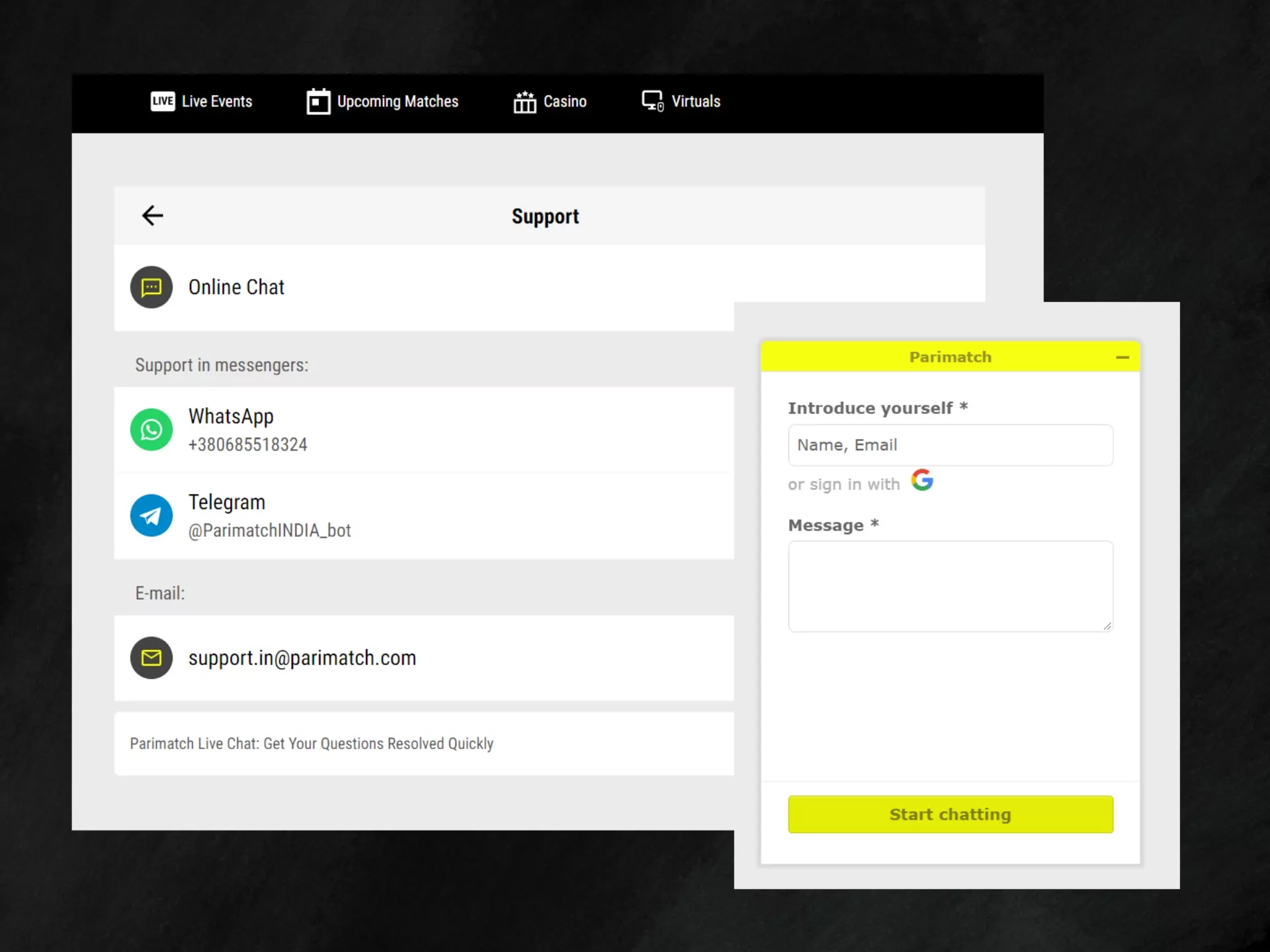1270x952 pixels.
Task: Click the support.in@parimatch.com email link
Action: point(301,657)
